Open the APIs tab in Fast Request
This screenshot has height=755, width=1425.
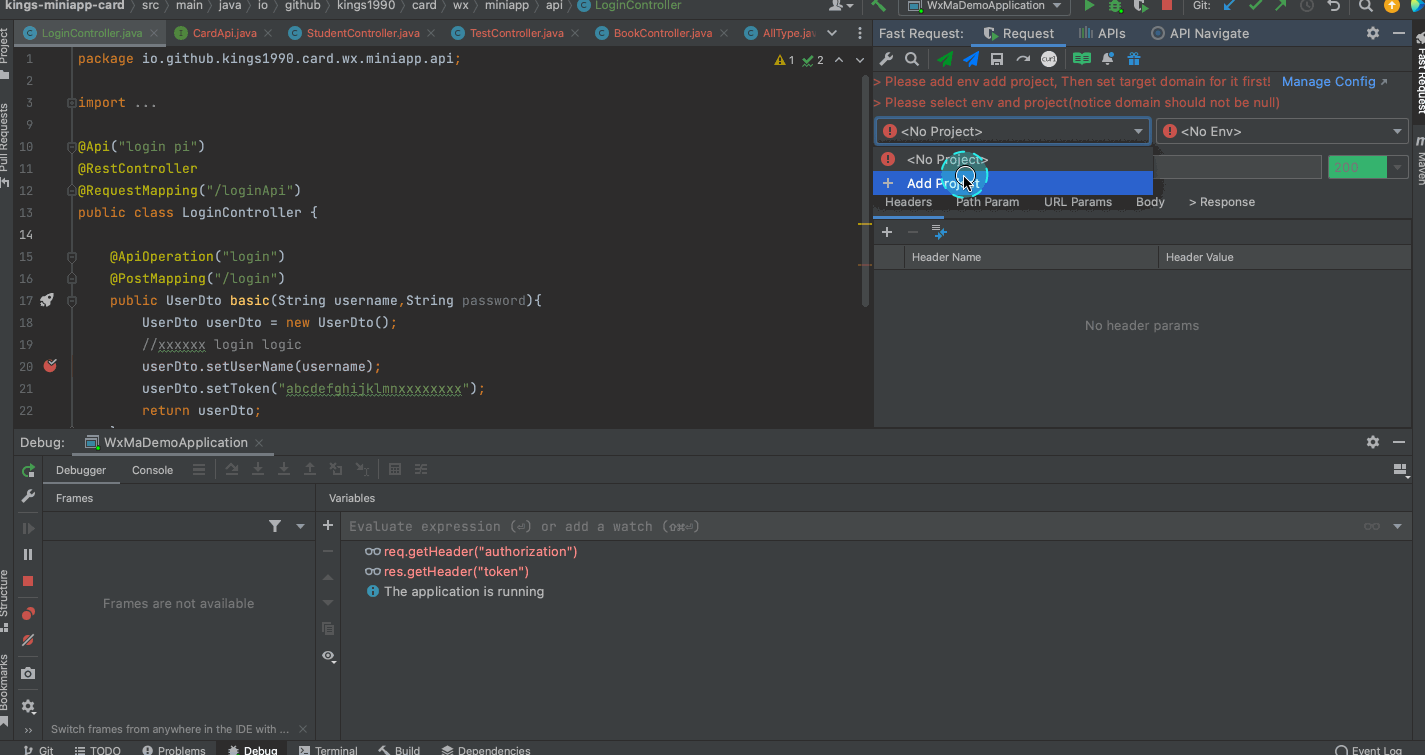click(1101, 33)
